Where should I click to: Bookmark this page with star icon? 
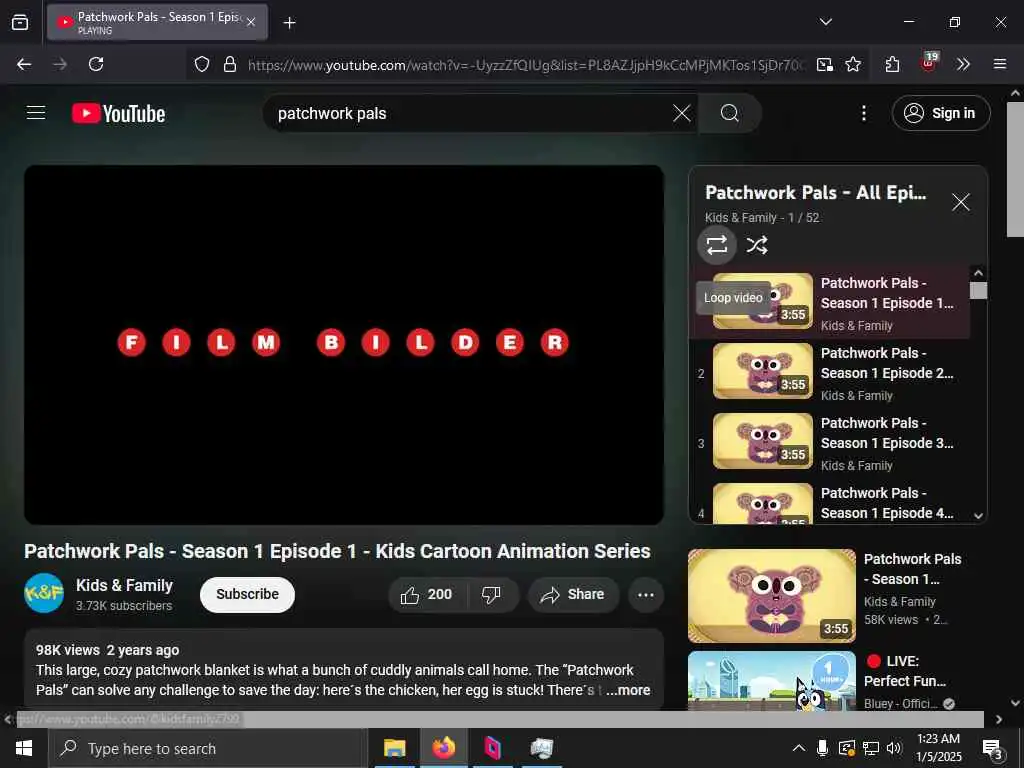[853, 64]
